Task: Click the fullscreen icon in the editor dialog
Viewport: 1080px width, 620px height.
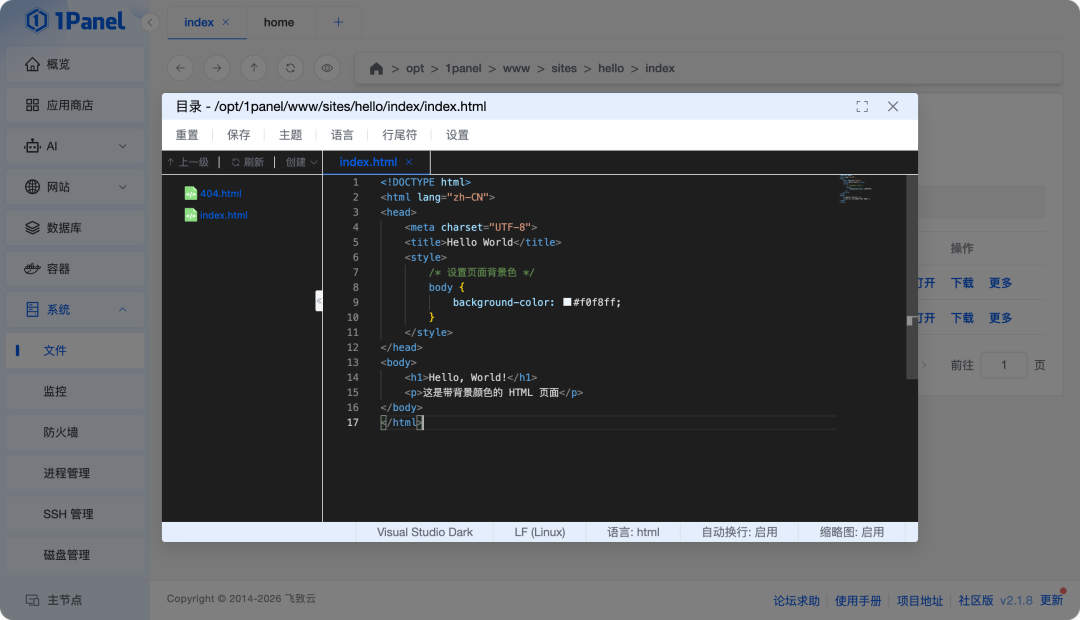Action: [862, 106]
